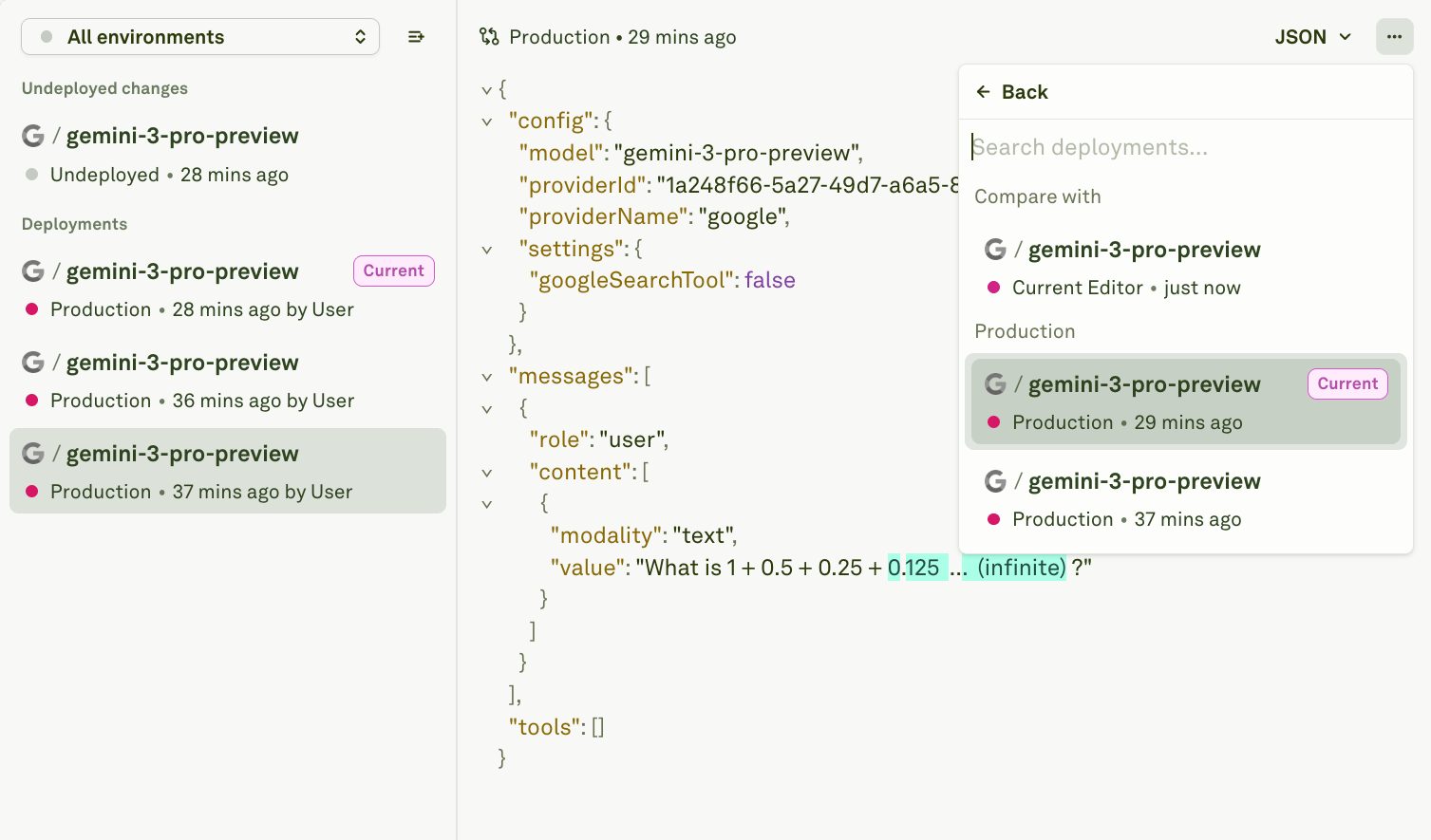Collapse the root JSON object chevron
Image resolution: width=1431 pixels, height=840 pixels.
487,90
